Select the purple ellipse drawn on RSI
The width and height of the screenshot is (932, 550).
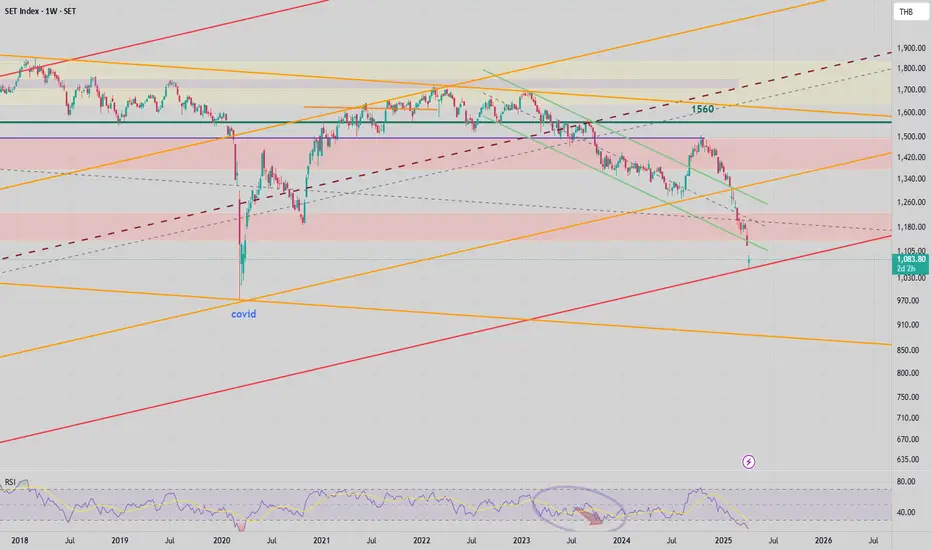click(x=580, y=508)
